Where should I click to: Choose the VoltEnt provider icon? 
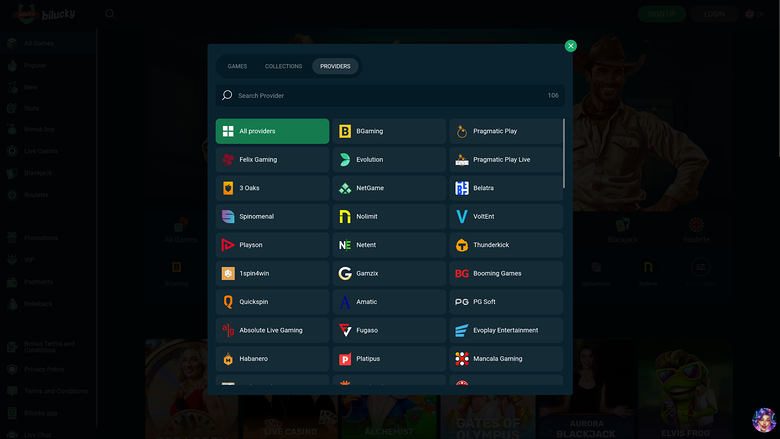coord(462,216)
